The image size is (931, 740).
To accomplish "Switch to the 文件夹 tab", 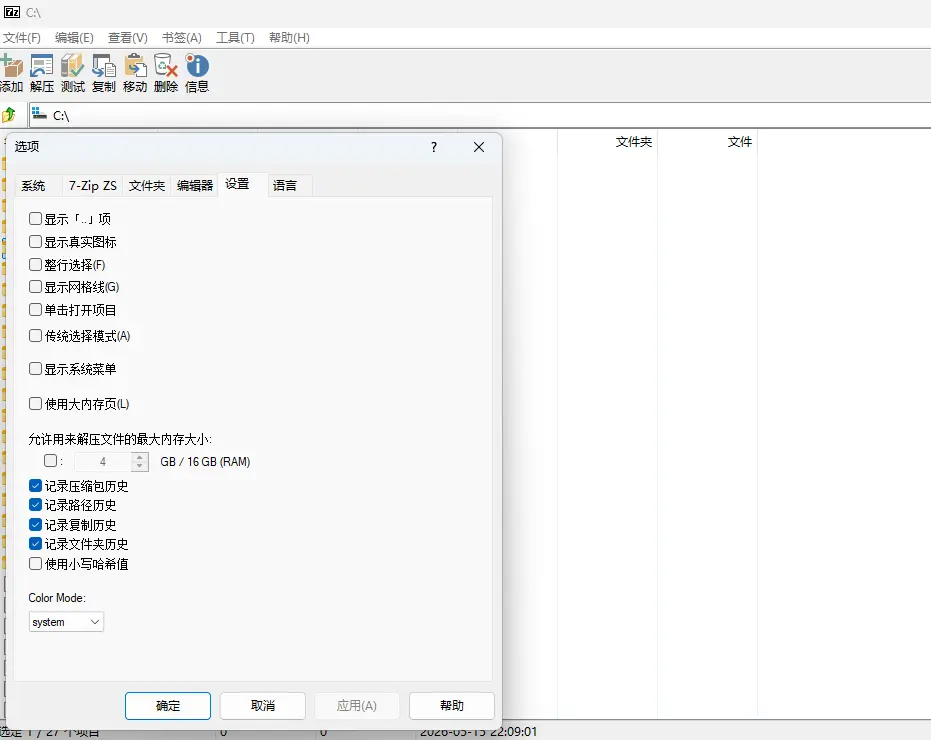I will point(147,186).
